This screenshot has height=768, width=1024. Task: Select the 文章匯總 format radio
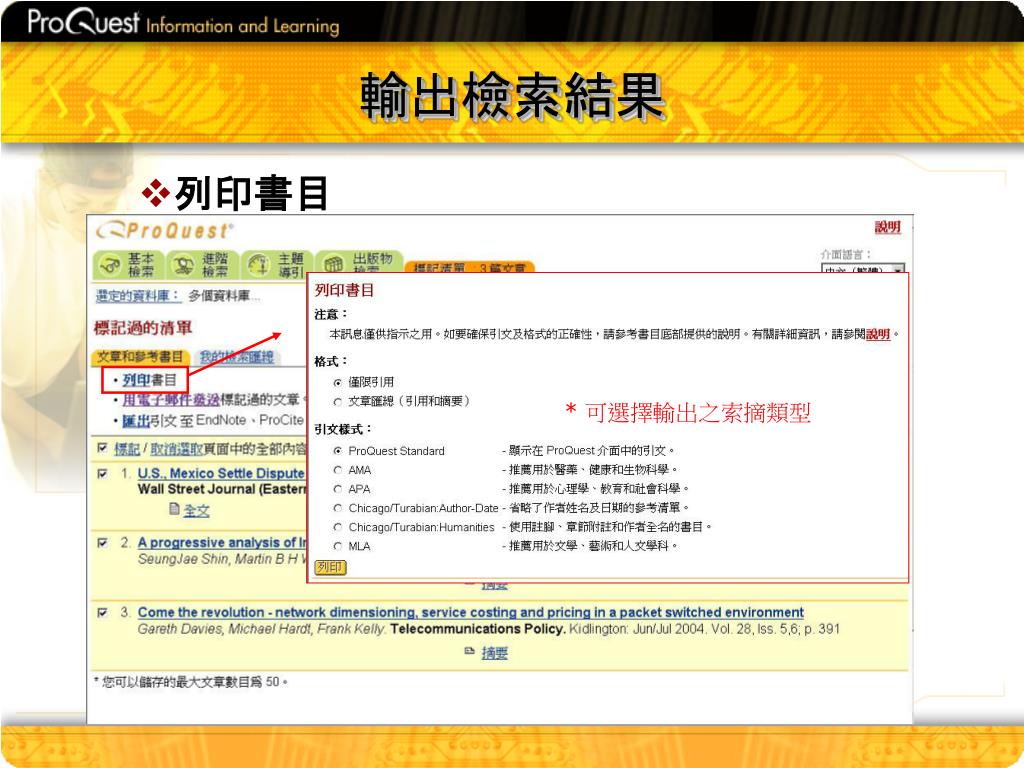coord(338,402)
